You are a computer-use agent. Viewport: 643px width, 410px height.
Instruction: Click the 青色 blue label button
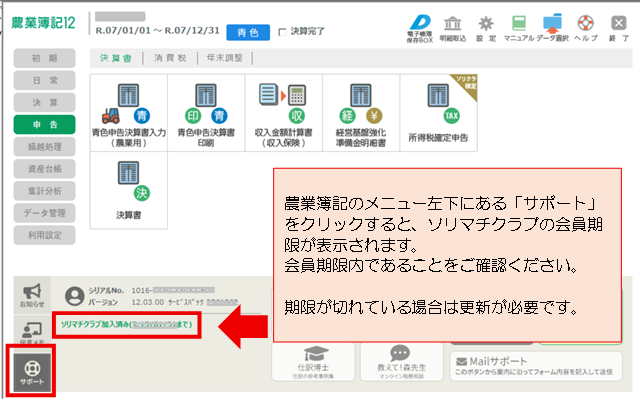pyautogui.click(x=248, y=32)
